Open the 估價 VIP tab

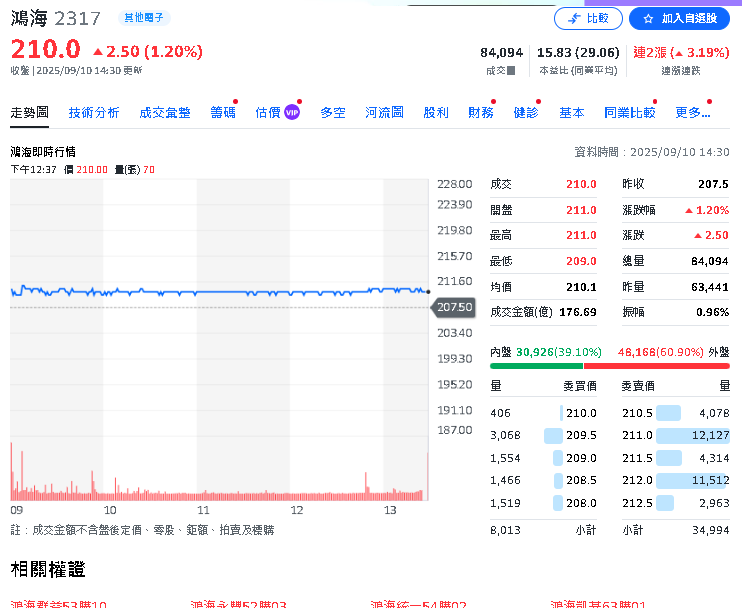point(277,113)
